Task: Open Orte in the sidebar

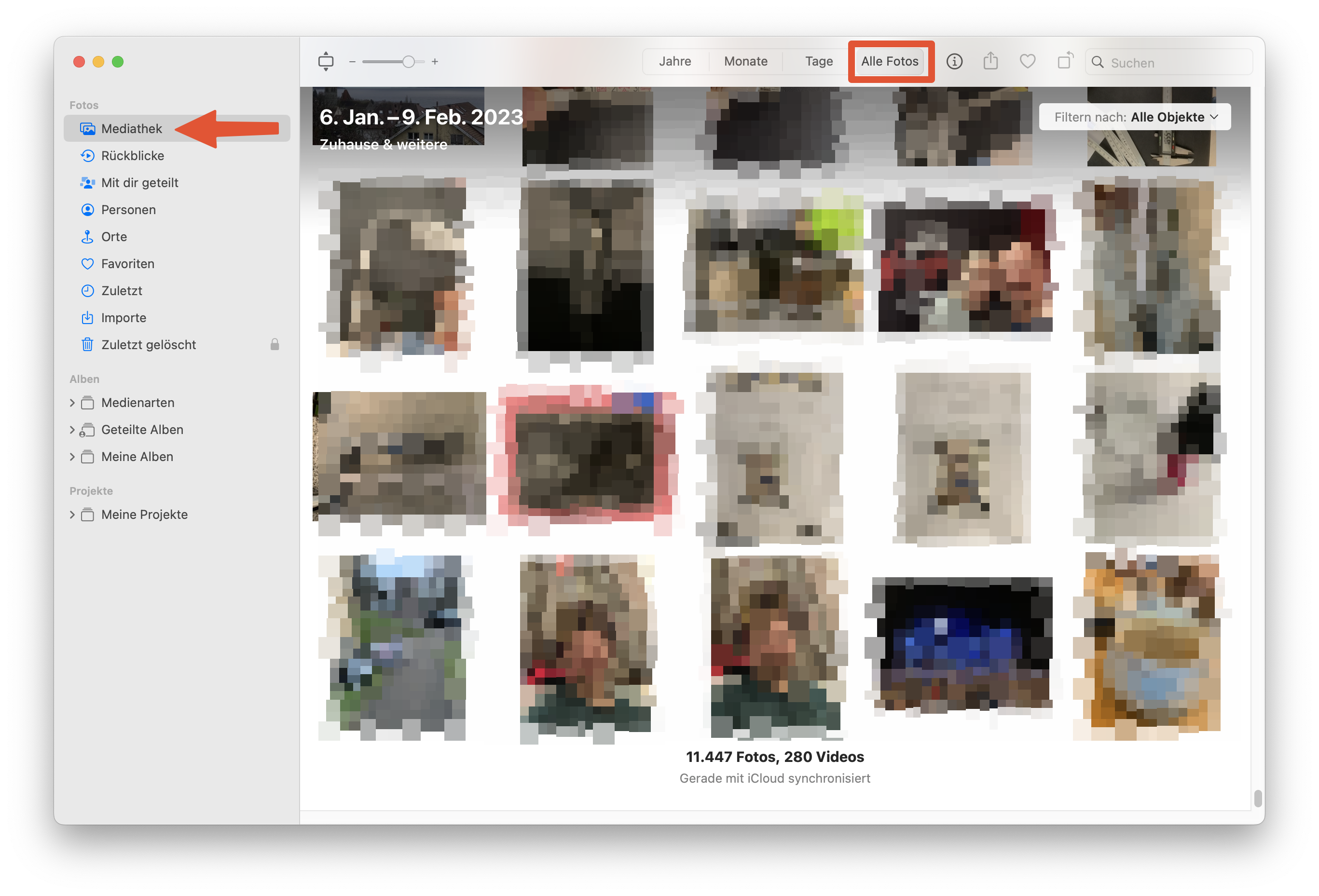Action: coord(114,237)
